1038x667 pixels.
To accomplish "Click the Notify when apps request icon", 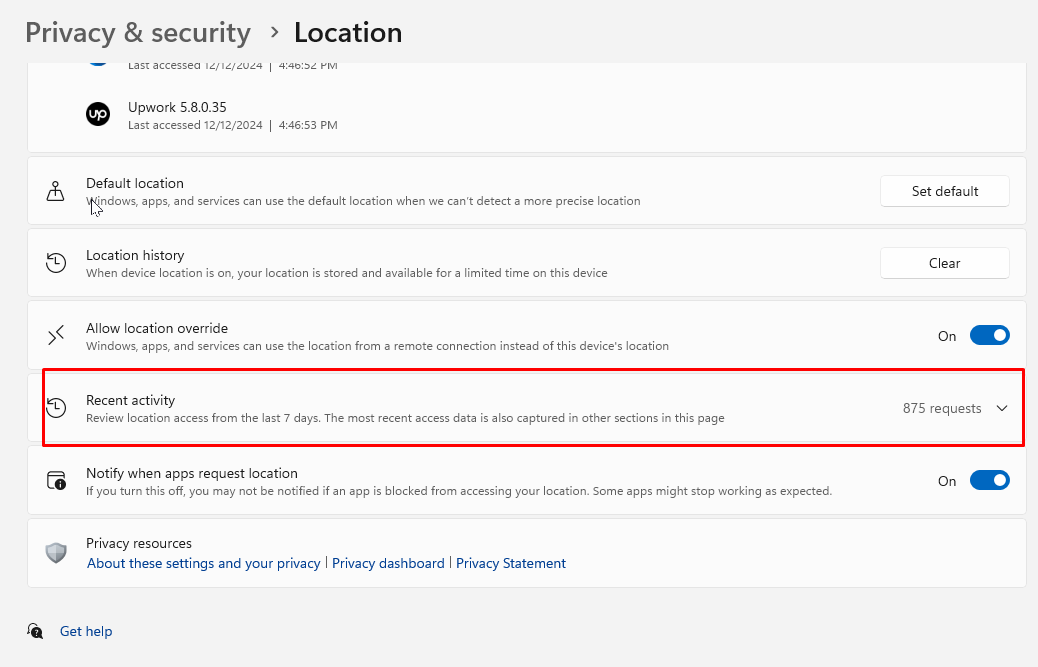I will click(x=56, y=481).
